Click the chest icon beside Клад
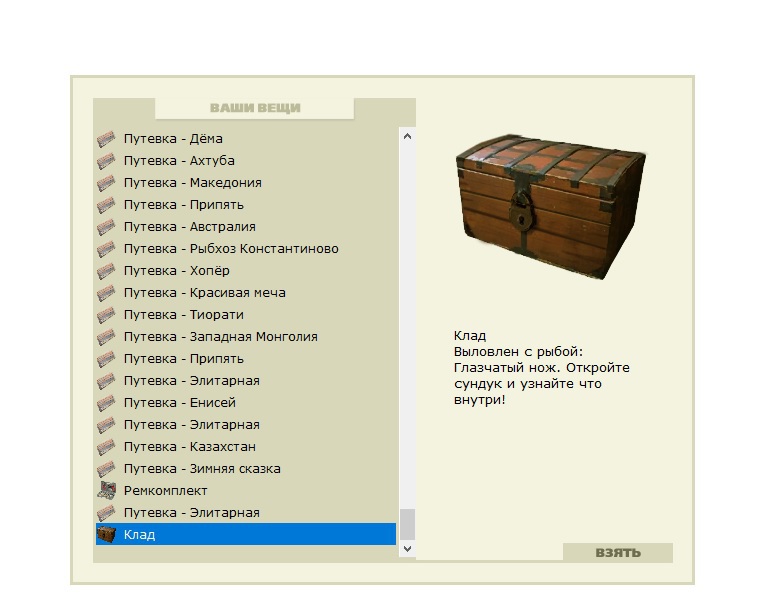Viewport: 768px width, 614px height. (x=106, y=534)
